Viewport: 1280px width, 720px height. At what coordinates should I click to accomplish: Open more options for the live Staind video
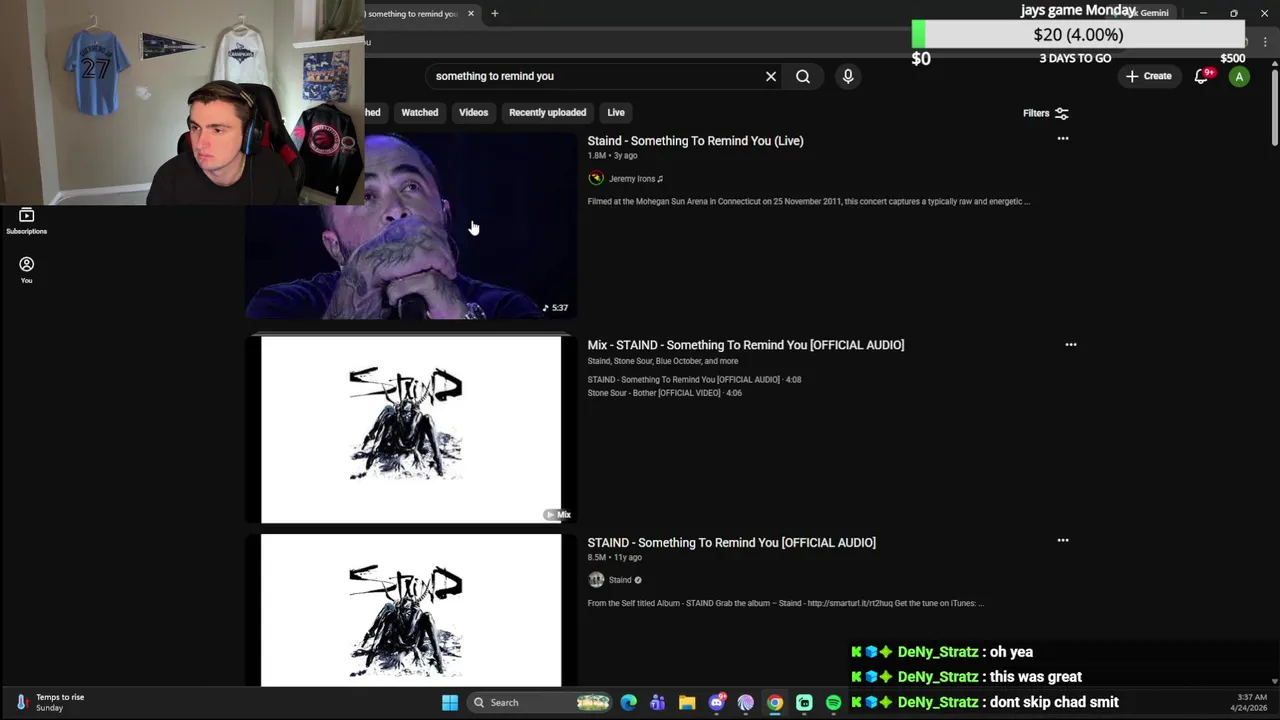pos(1063,139)
